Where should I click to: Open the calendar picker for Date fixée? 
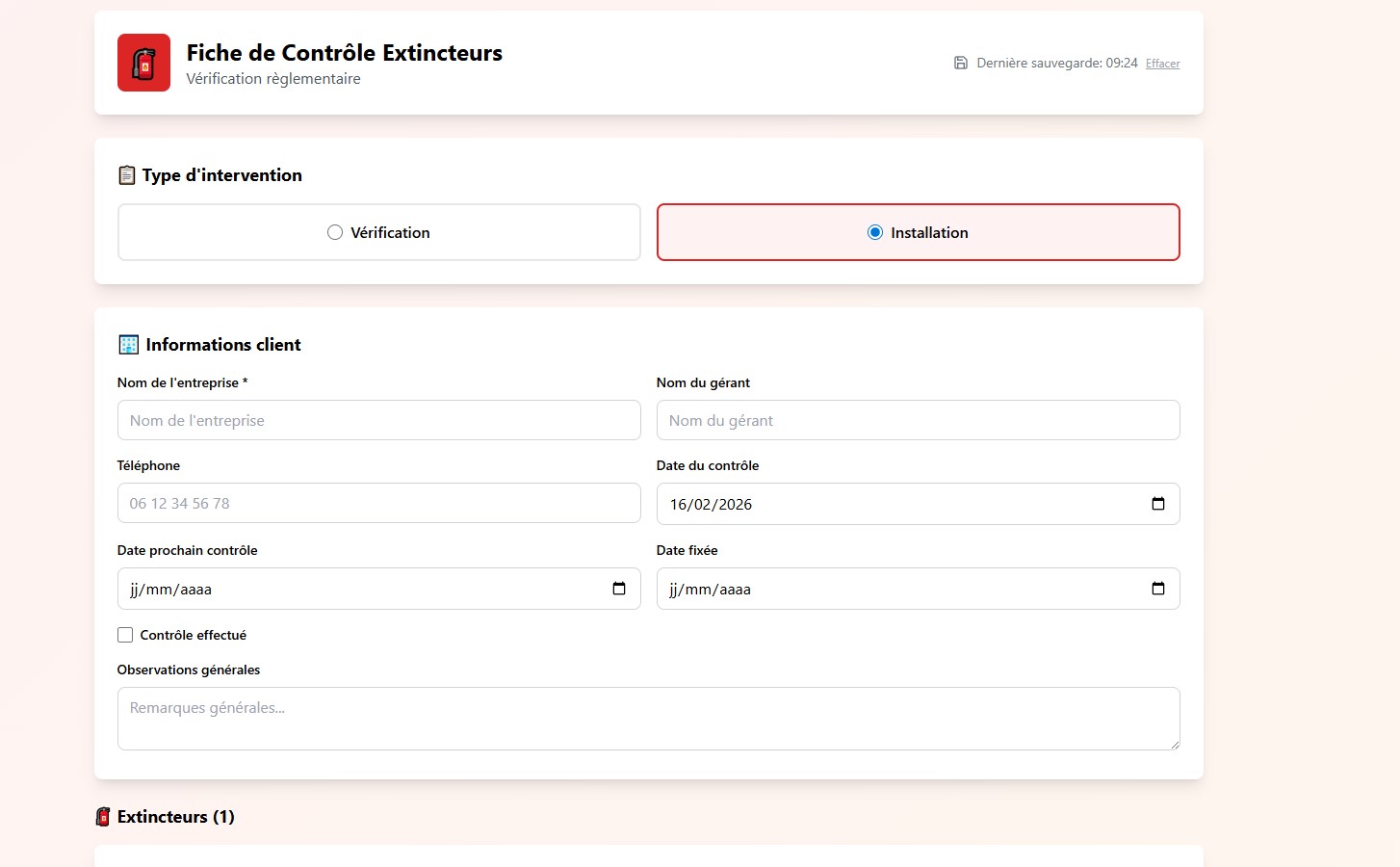(x=1156, y=588)
